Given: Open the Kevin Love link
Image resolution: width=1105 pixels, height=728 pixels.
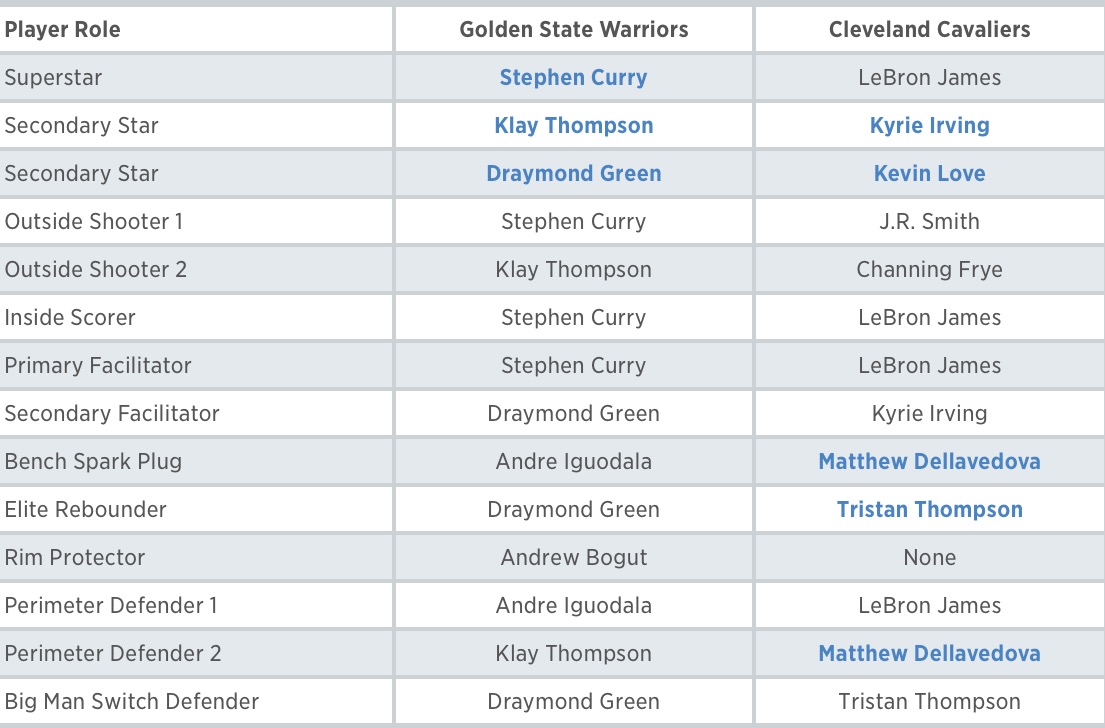Looking at the screenshot, I should [x=929, y=174].
